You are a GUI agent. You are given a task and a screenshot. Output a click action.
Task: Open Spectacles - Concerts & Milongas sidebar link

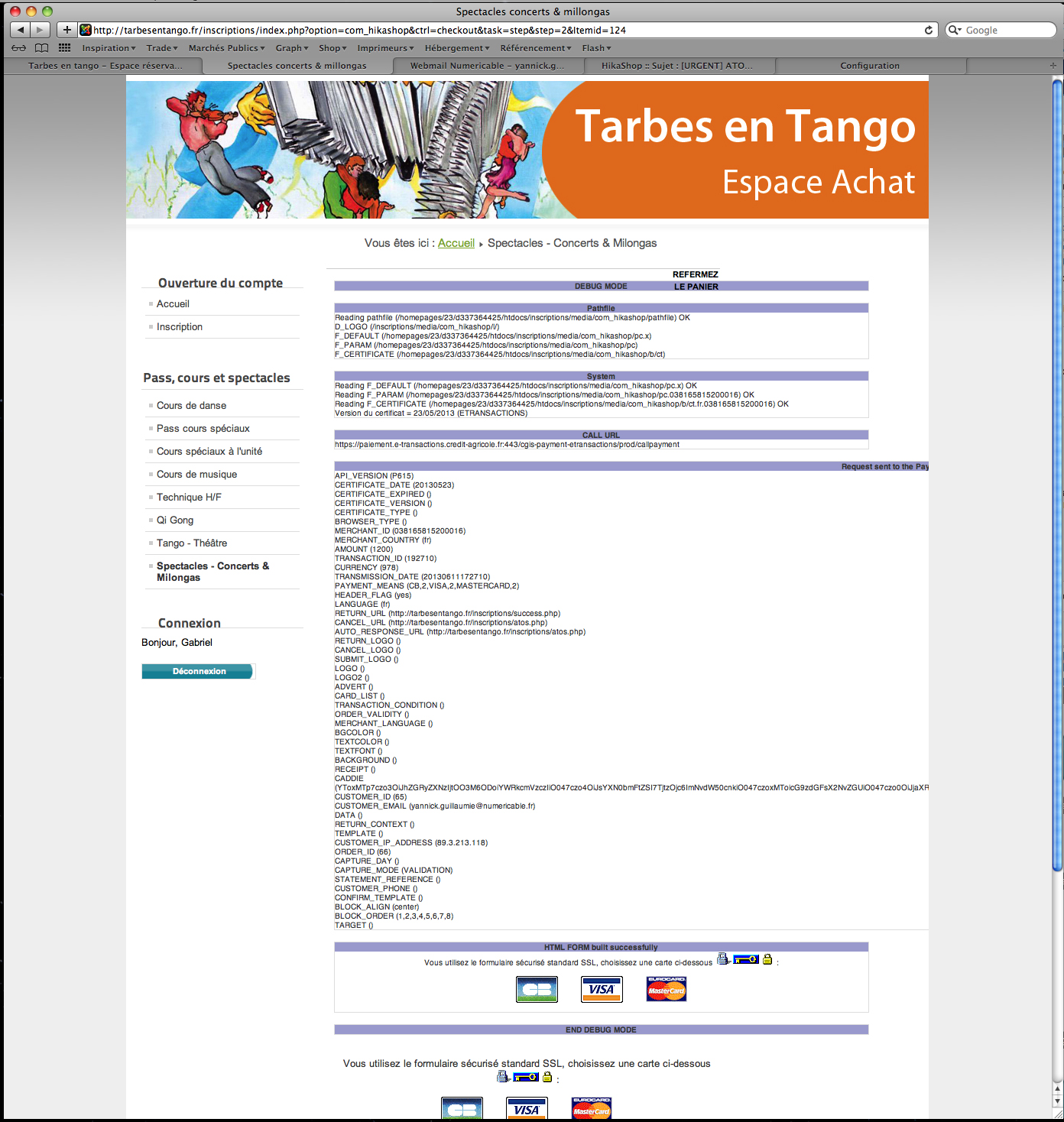tap(212, 572)
